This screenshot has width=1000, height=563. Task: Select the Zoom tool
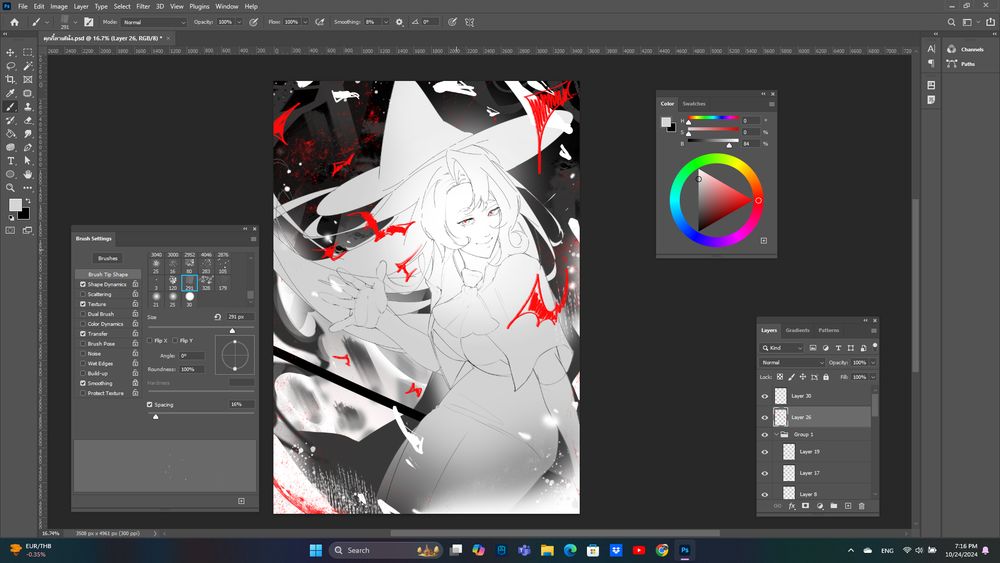[10, 188]
